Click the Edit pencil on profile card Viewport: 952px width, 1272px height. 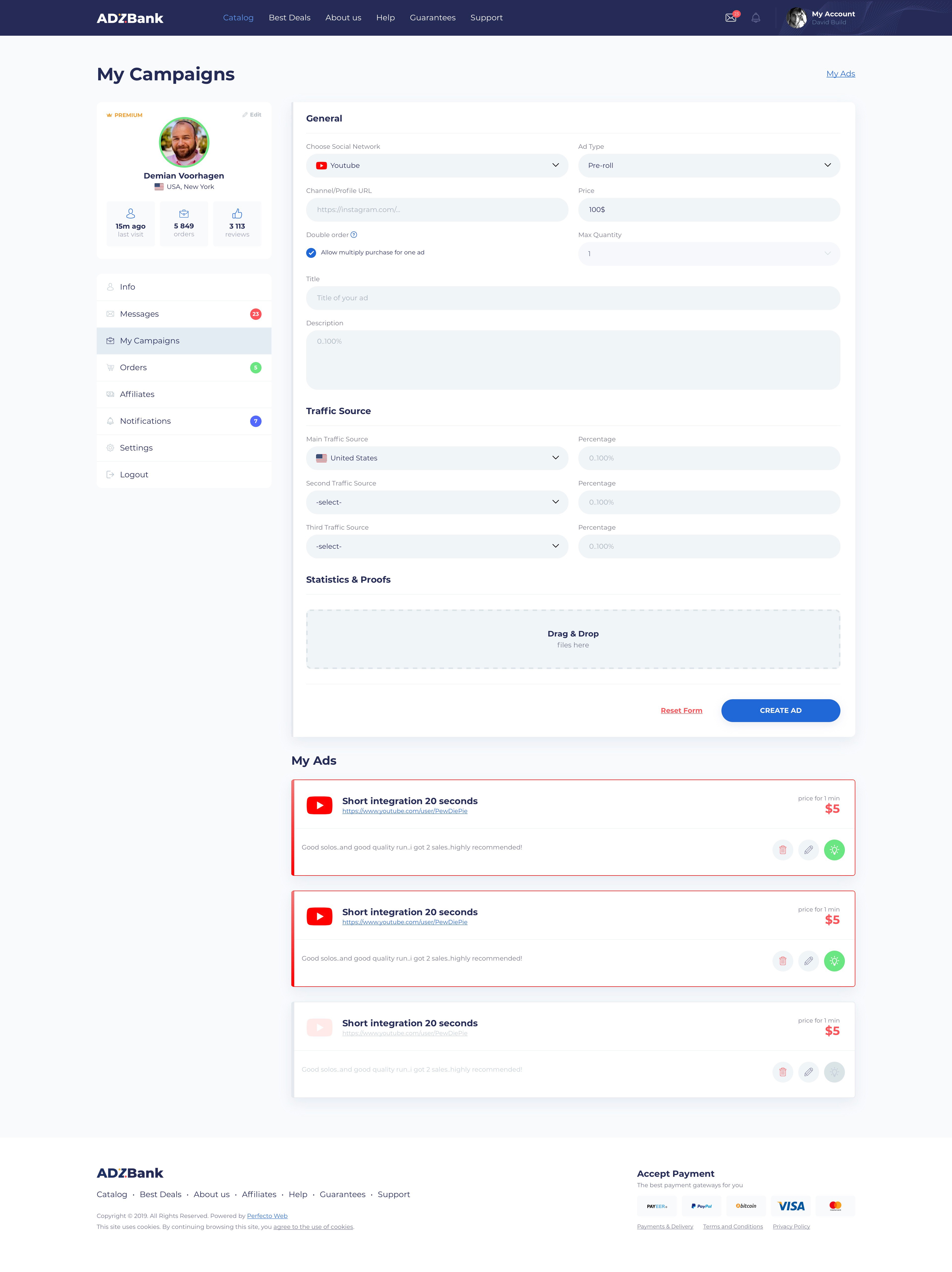point(252,115)
